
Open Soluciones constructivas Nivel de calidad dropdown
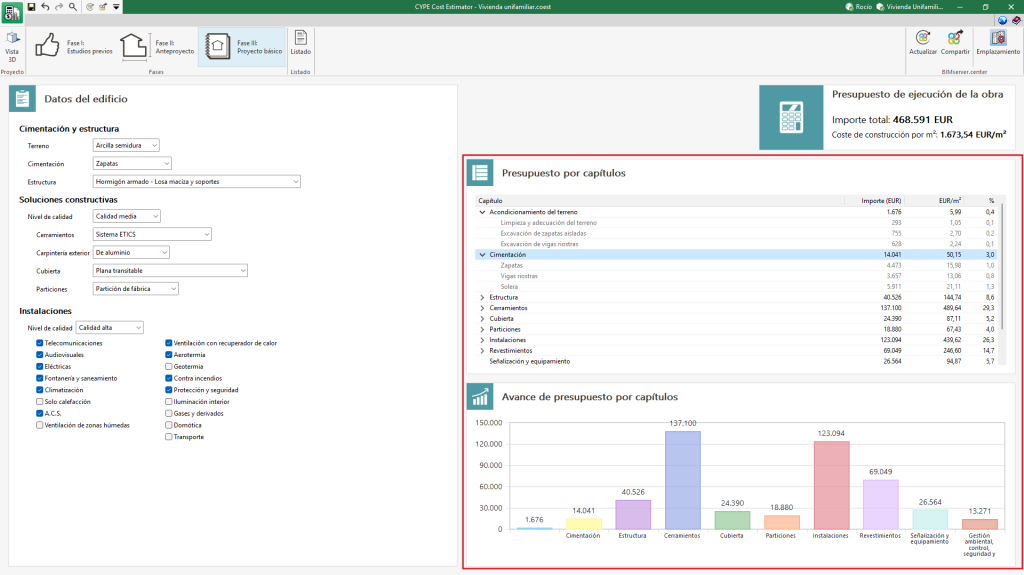[127, 216]
